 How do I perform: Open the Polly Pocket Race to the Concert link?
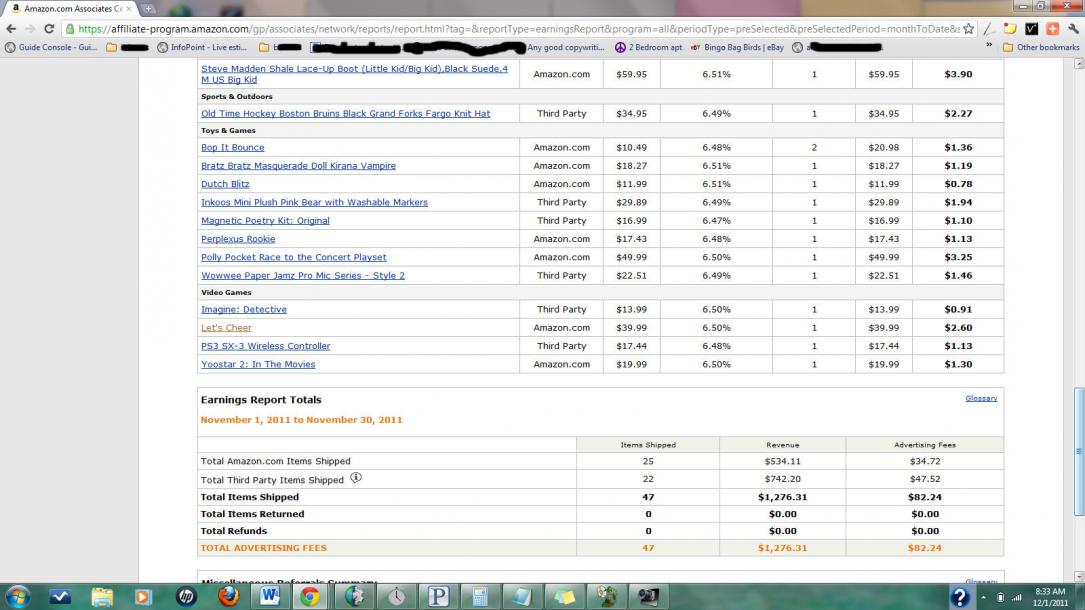coord(293,257)
